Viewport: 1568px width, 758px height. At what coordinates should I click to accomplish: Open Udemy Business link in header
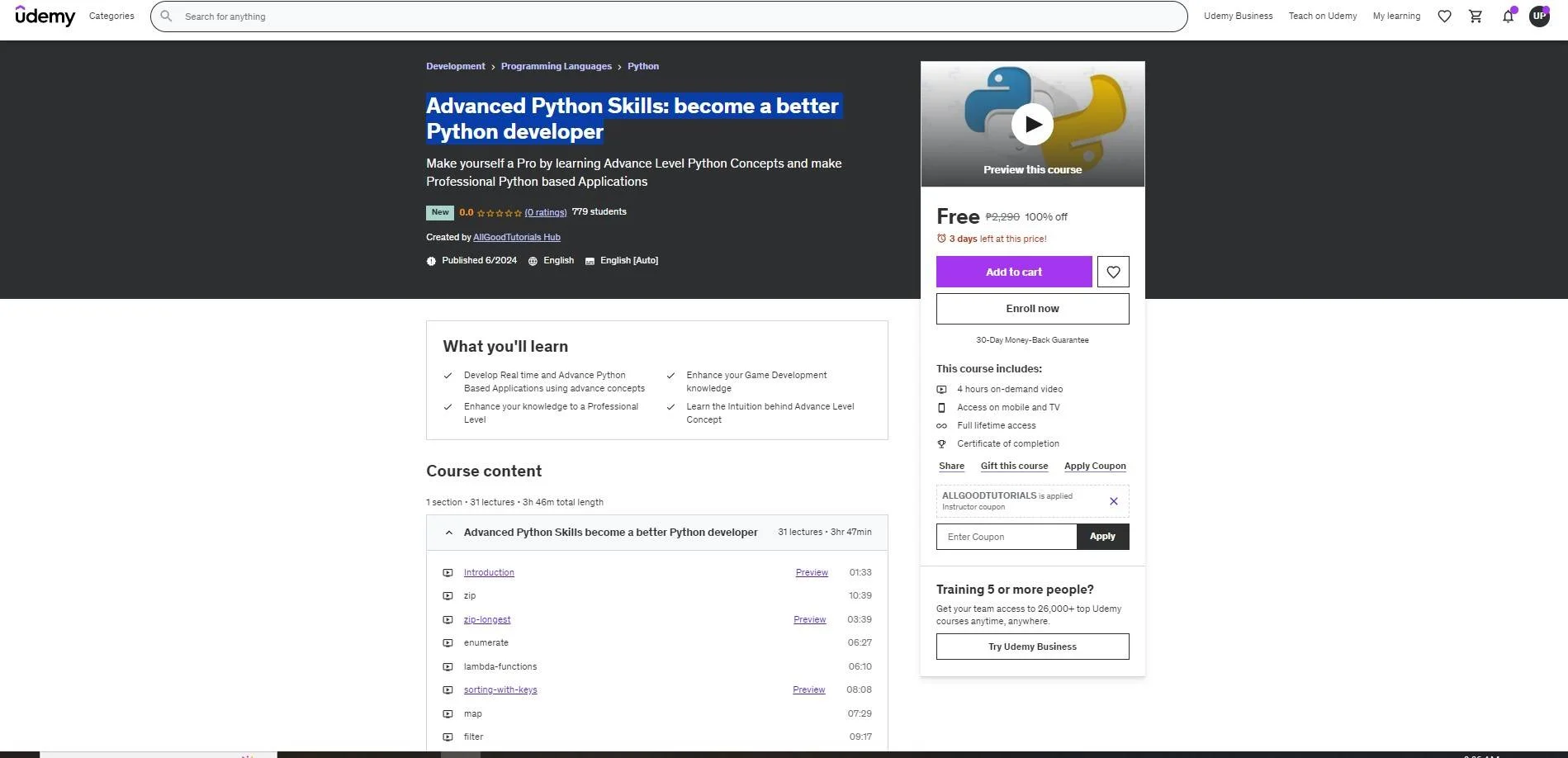coord(1238,16)
